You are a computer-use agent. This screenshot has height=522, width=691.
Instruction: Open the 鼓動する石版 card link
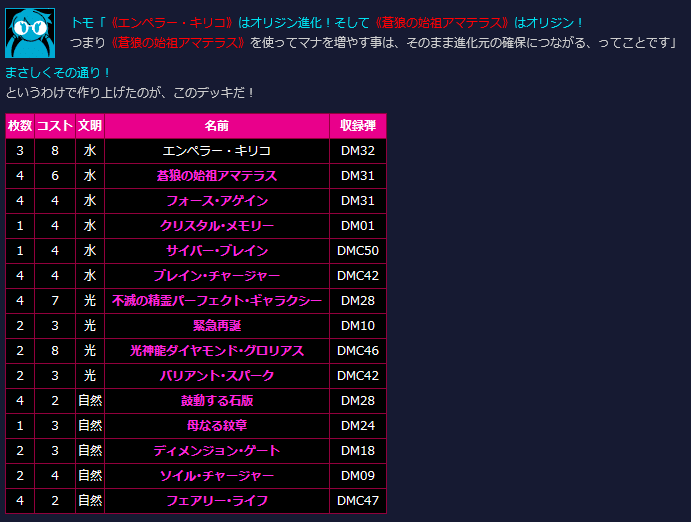point(217,401)
